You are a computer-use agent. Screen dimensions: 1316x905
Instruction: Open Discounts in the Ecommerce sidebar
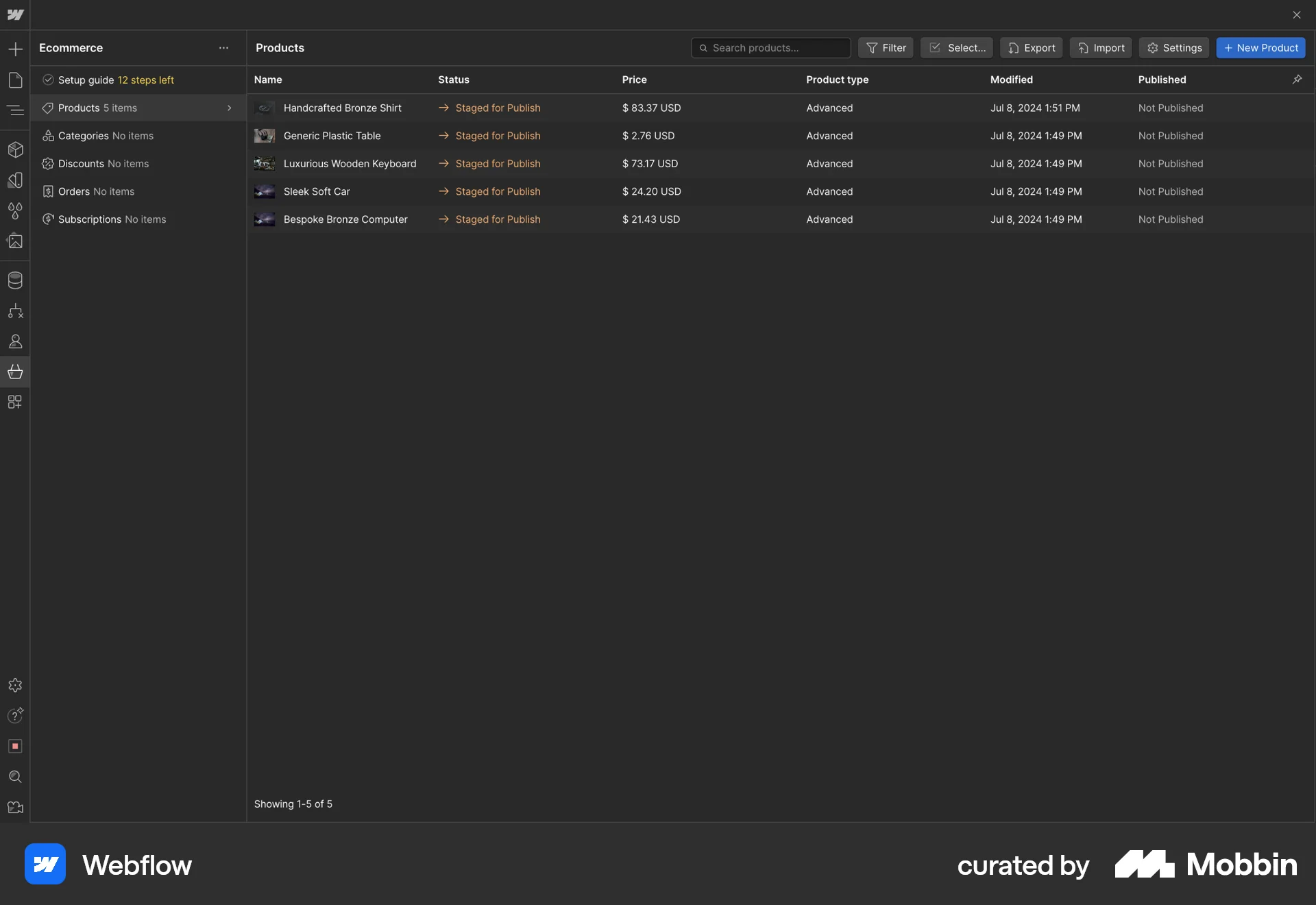(x=103, y=163)
